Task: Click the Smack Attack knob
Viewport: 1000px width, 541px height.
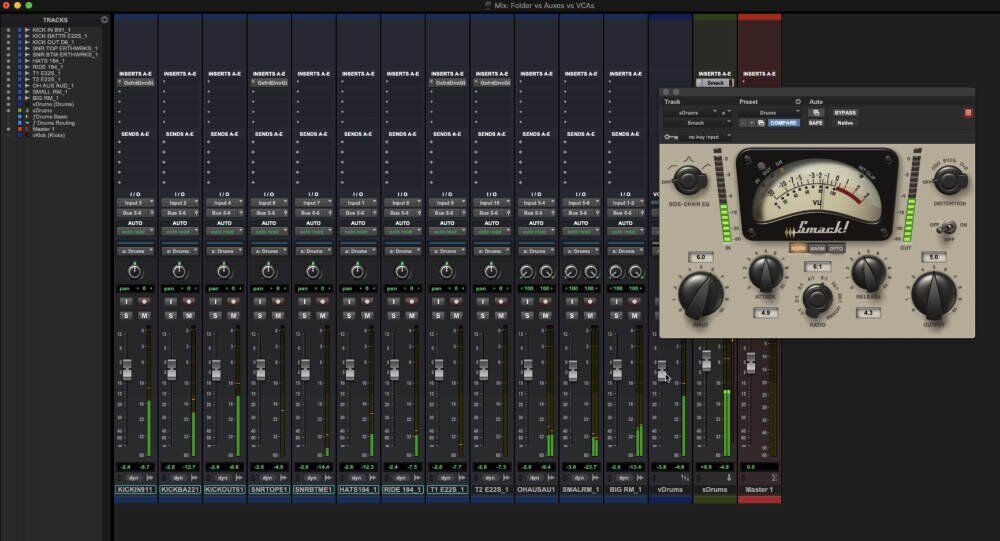Action: [x=765, y=272]
